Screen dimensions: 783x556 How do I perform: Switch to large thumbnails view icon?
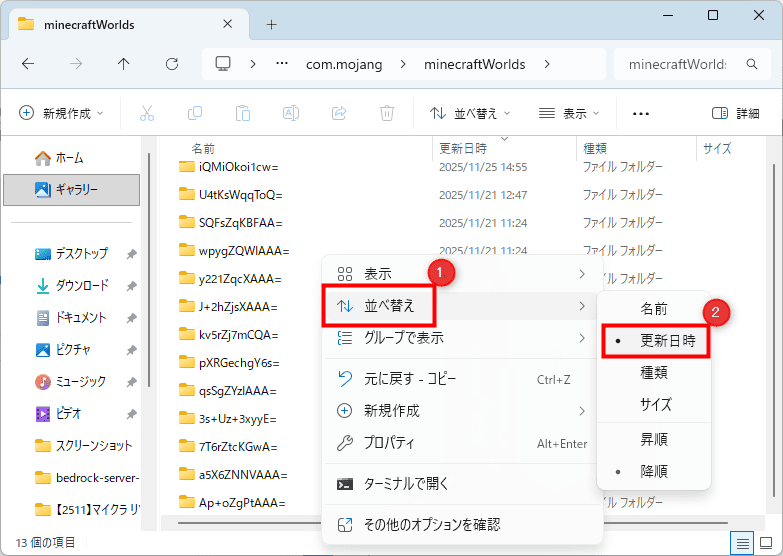[766, 544]
